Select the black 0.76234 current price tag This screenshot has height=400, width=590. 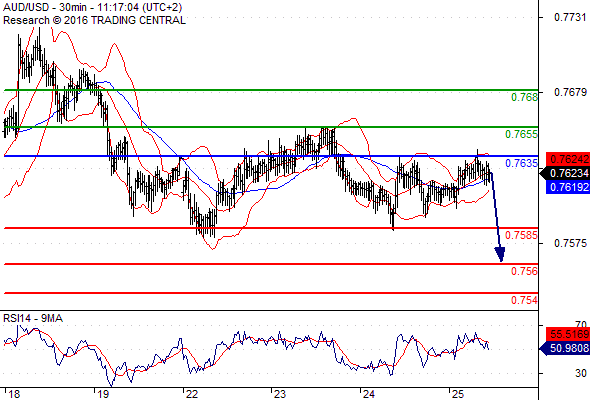coord(565,173)
